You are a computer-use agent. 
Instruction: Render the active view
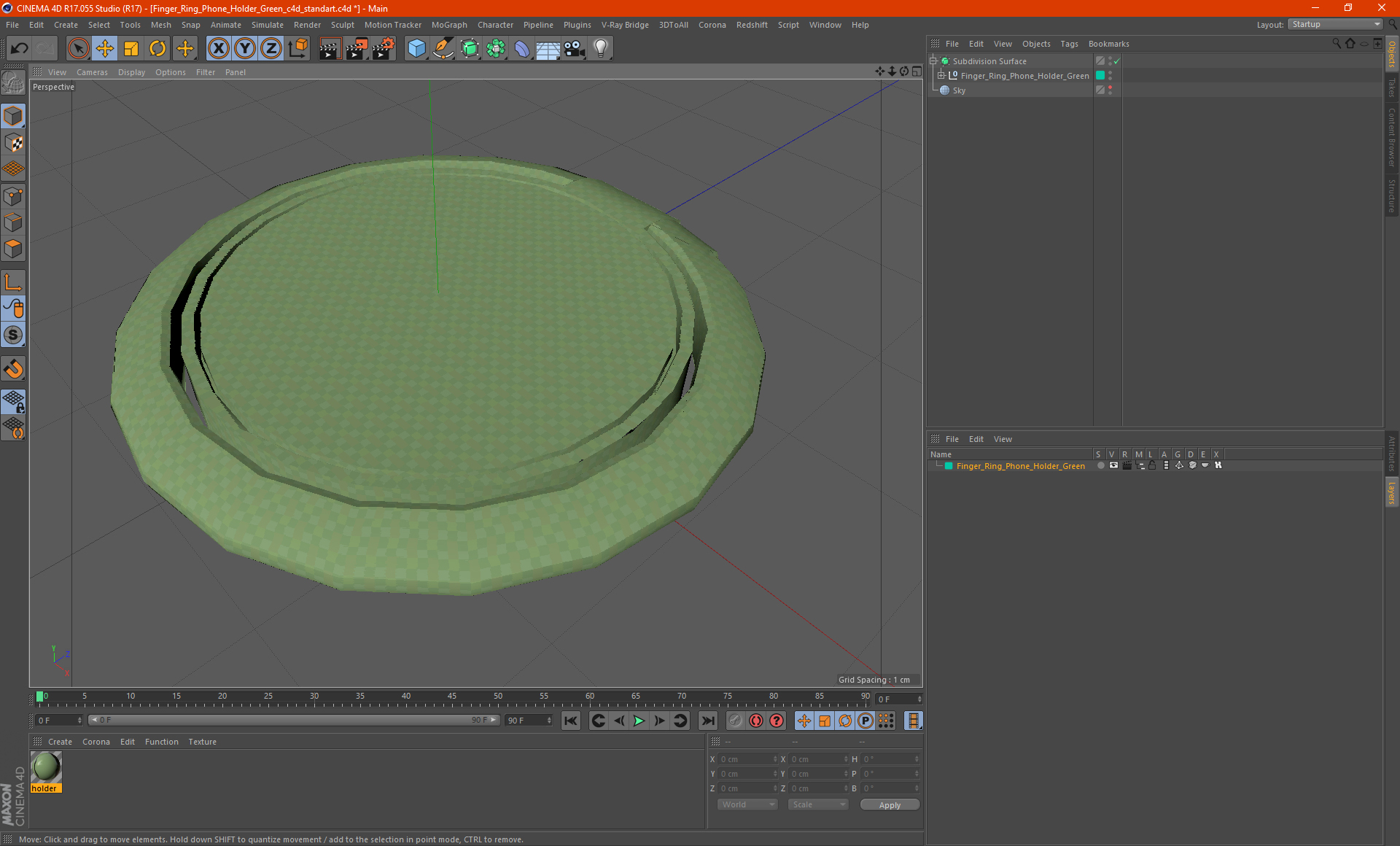pos(330,48)
